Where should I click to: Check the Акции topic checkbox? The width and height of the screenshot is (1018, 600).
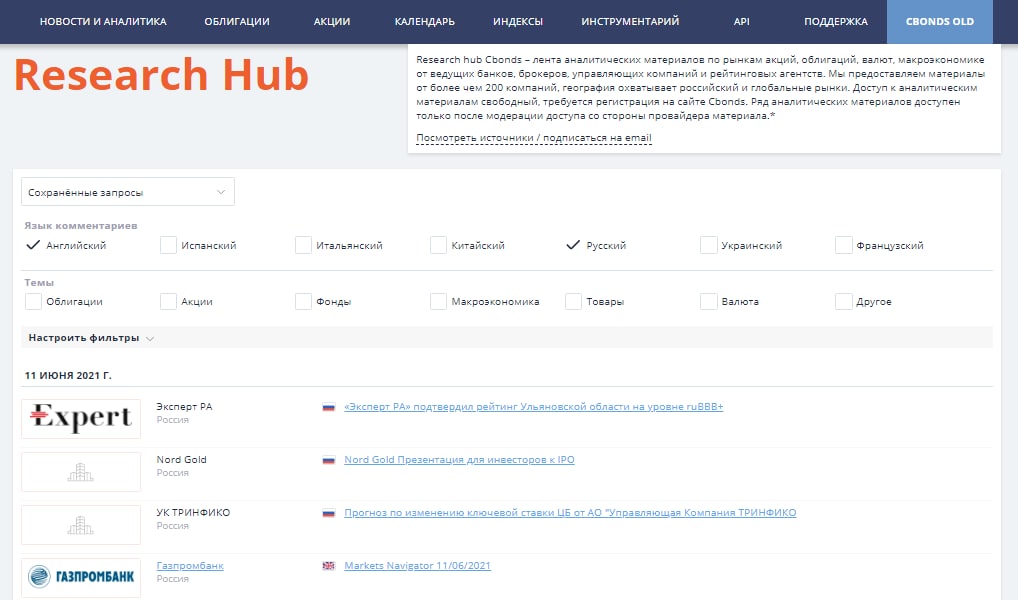point(168,301)
